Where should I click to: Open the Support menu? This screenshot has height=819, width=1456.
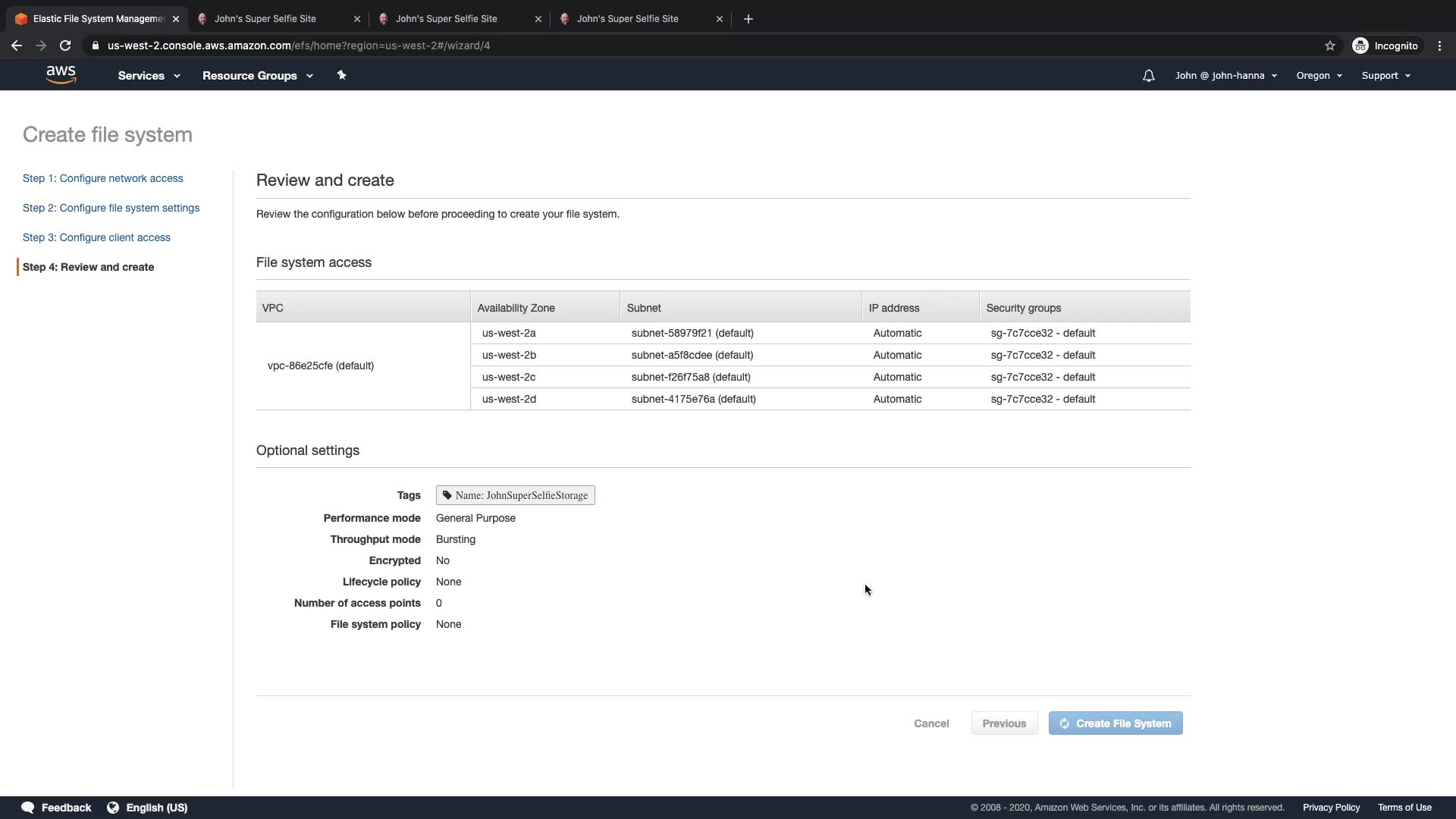click(x=1385, y=76)
